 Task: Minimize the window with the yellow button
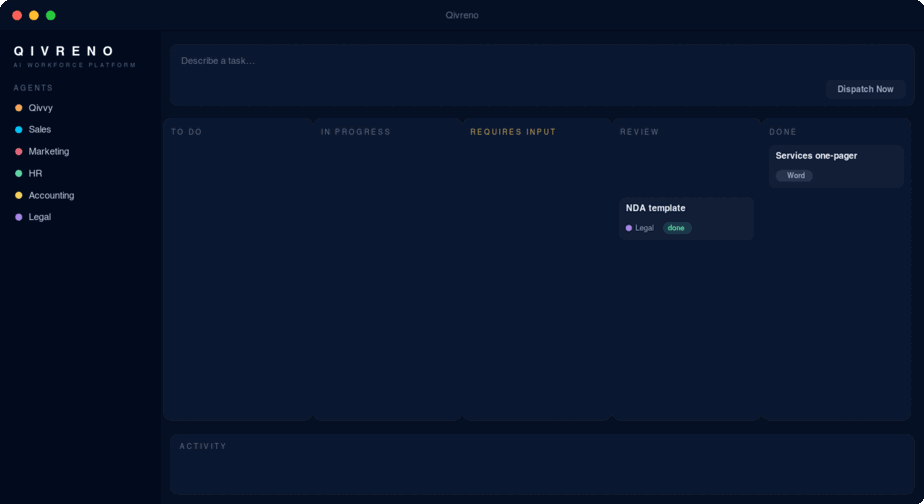34,15
